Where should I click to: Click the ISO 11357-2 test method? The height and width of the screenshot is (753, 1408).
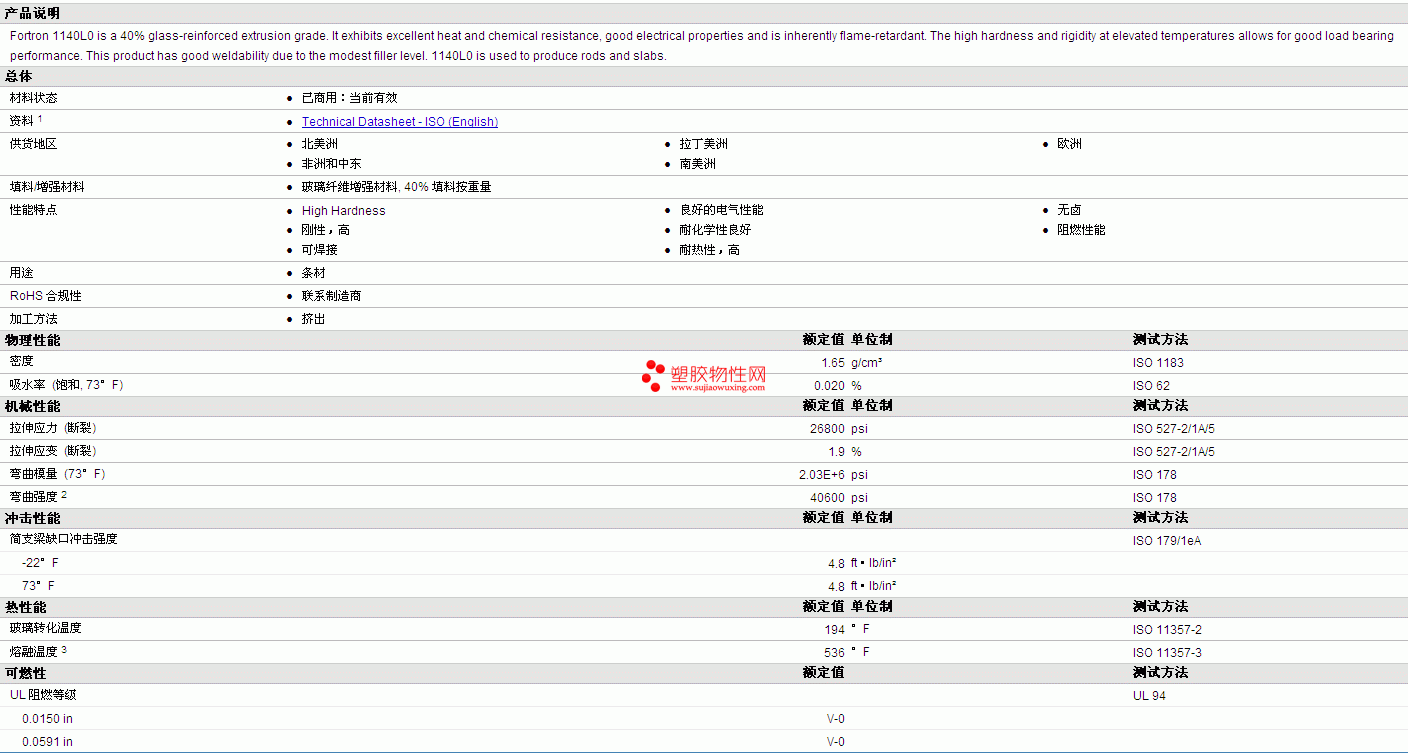tap(1167, 630)
